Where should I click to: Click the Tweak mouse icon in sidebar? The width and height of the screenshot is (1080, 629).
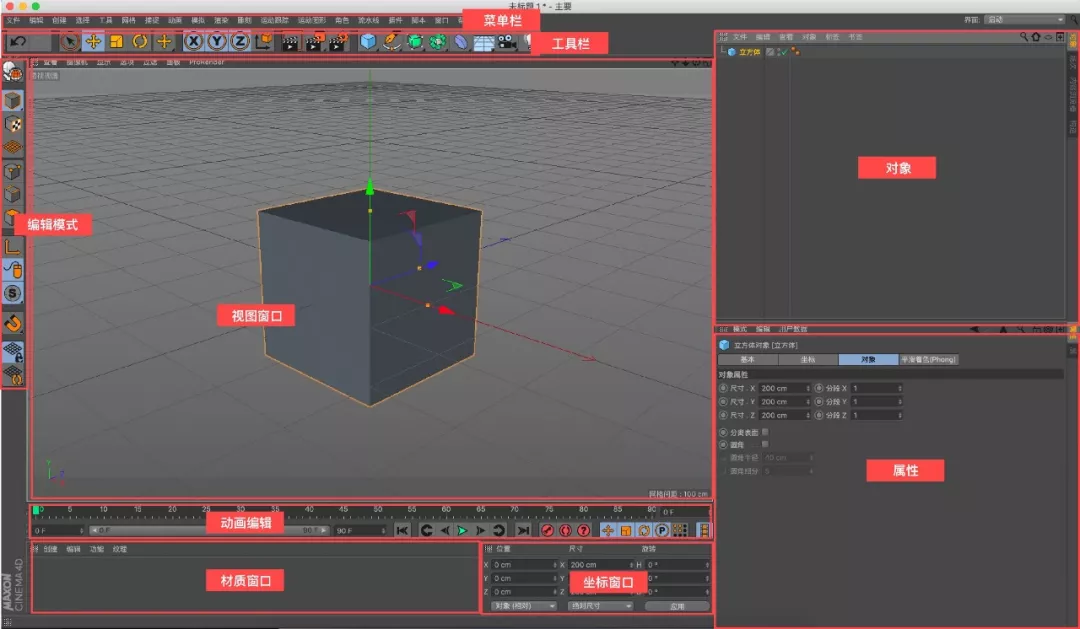click(x=12, y=269)
